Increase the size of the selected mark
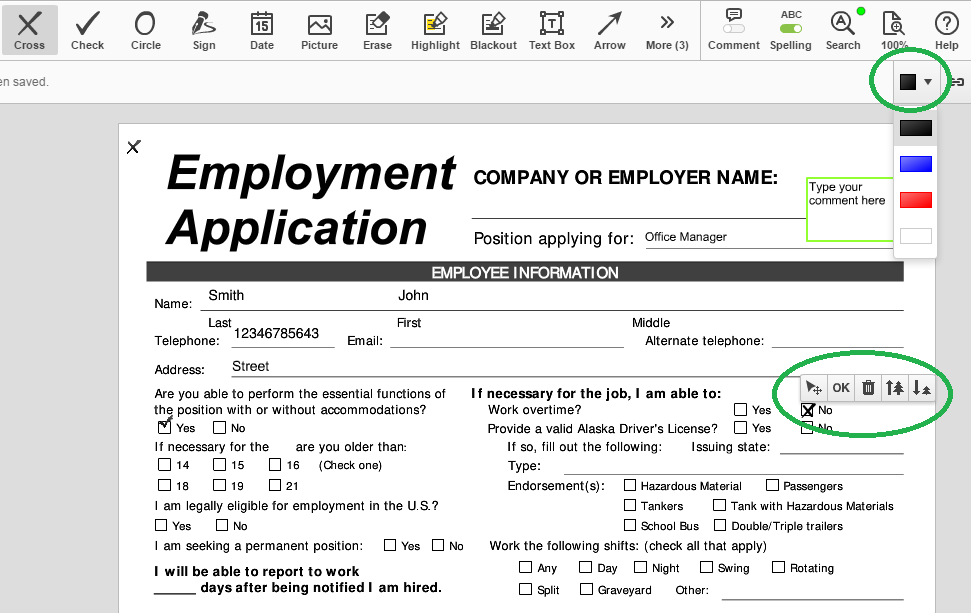The image size is (971, 613). 894,388
